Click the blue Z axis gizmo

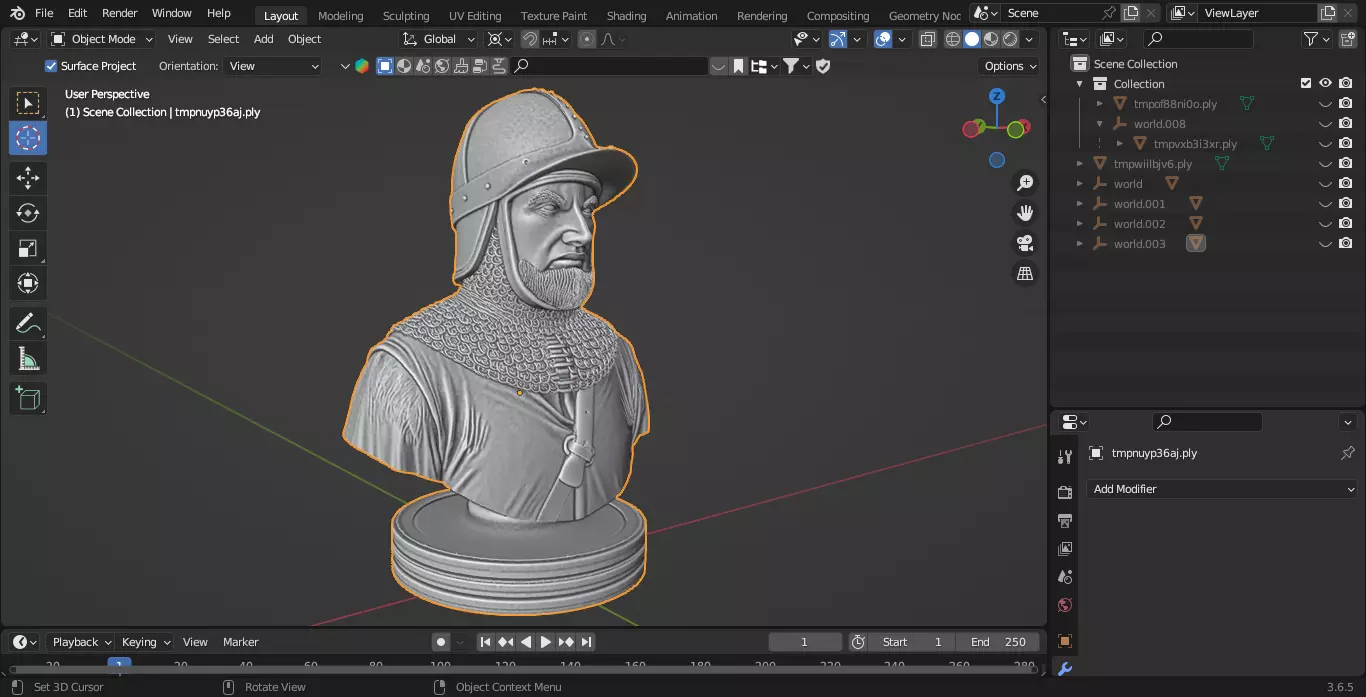997,96
